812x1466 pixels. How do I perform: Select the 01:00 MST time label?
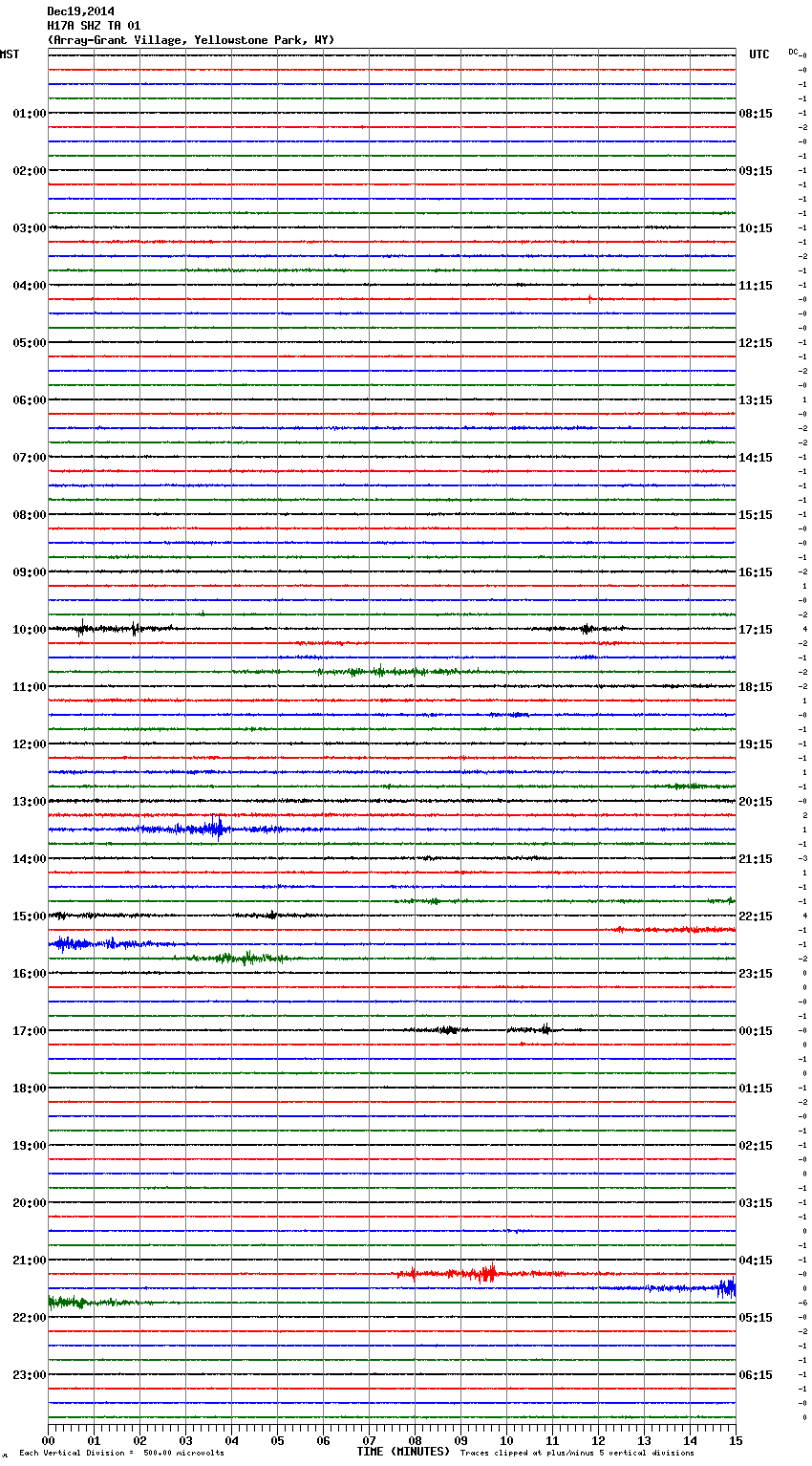pyautogui.click(x=30, y=114)
